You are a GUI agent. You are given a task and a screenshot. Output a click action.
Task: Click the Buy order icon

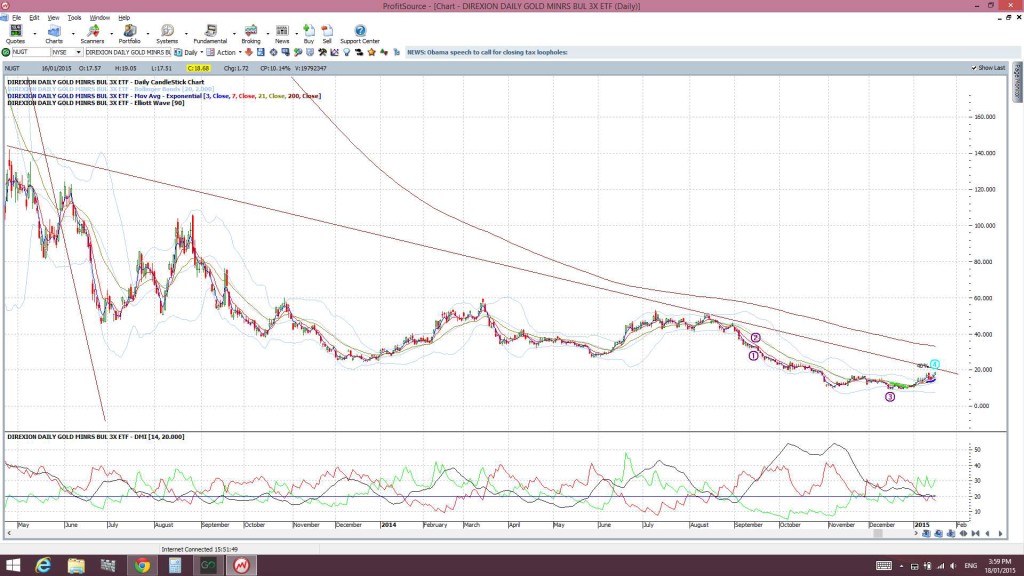point(309,34)
